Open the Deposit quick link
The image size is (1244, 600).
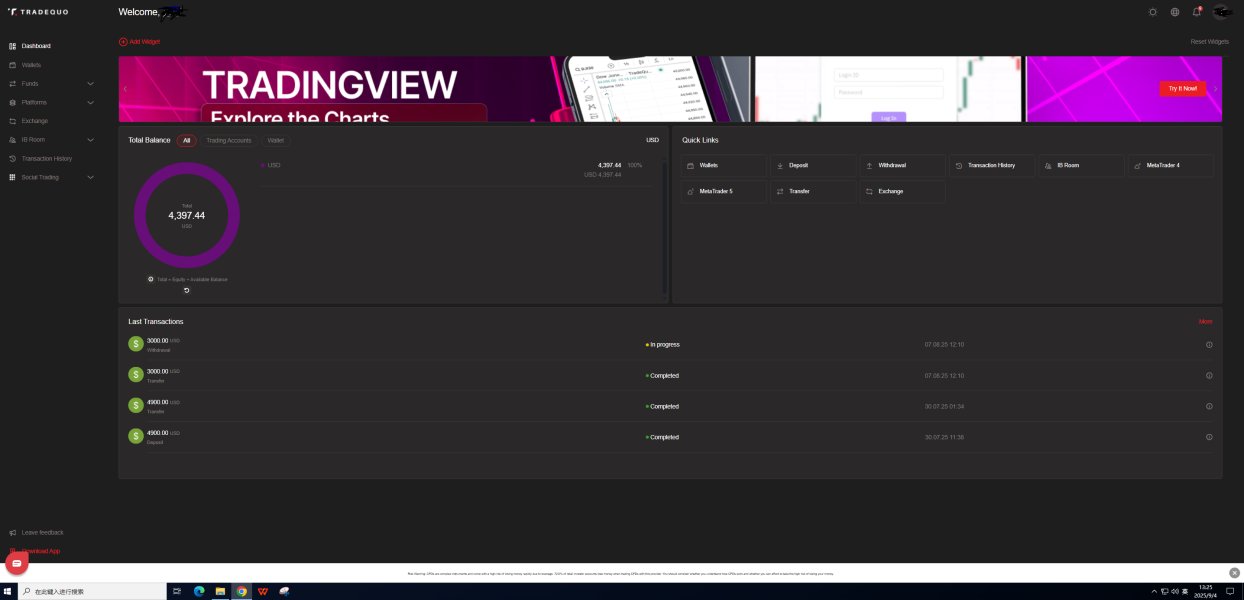coord(813,165)
